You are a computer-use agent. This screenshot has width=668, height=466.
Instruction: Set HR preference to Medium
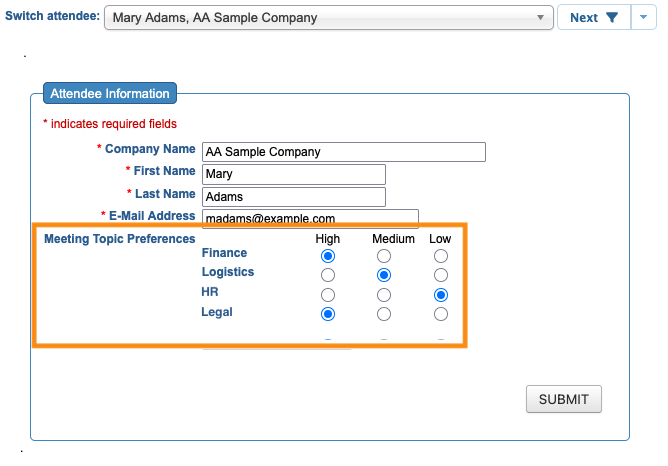[x=384, y=295]
